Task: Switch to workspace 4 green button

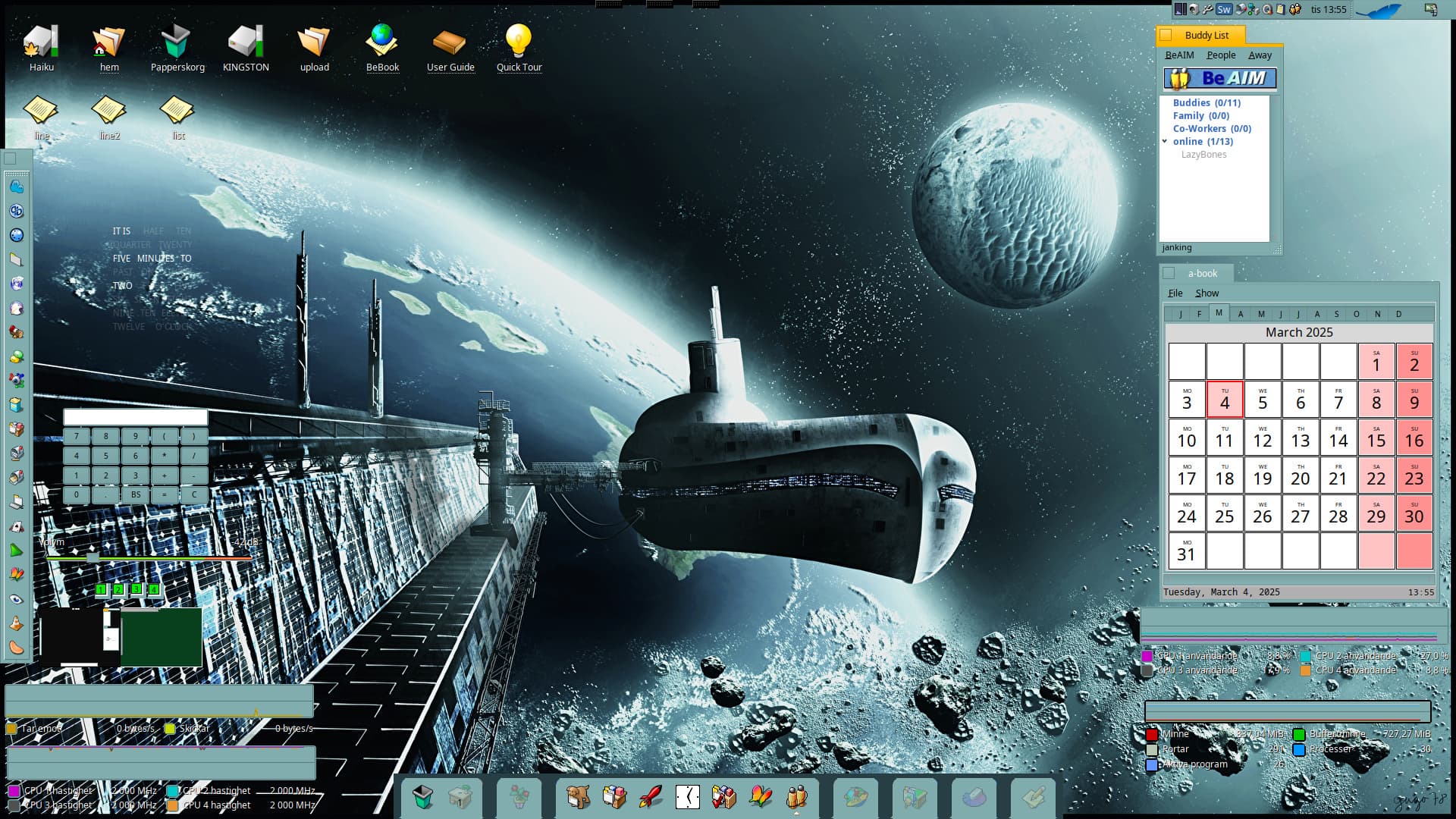Action: click(x=153, y=589)
